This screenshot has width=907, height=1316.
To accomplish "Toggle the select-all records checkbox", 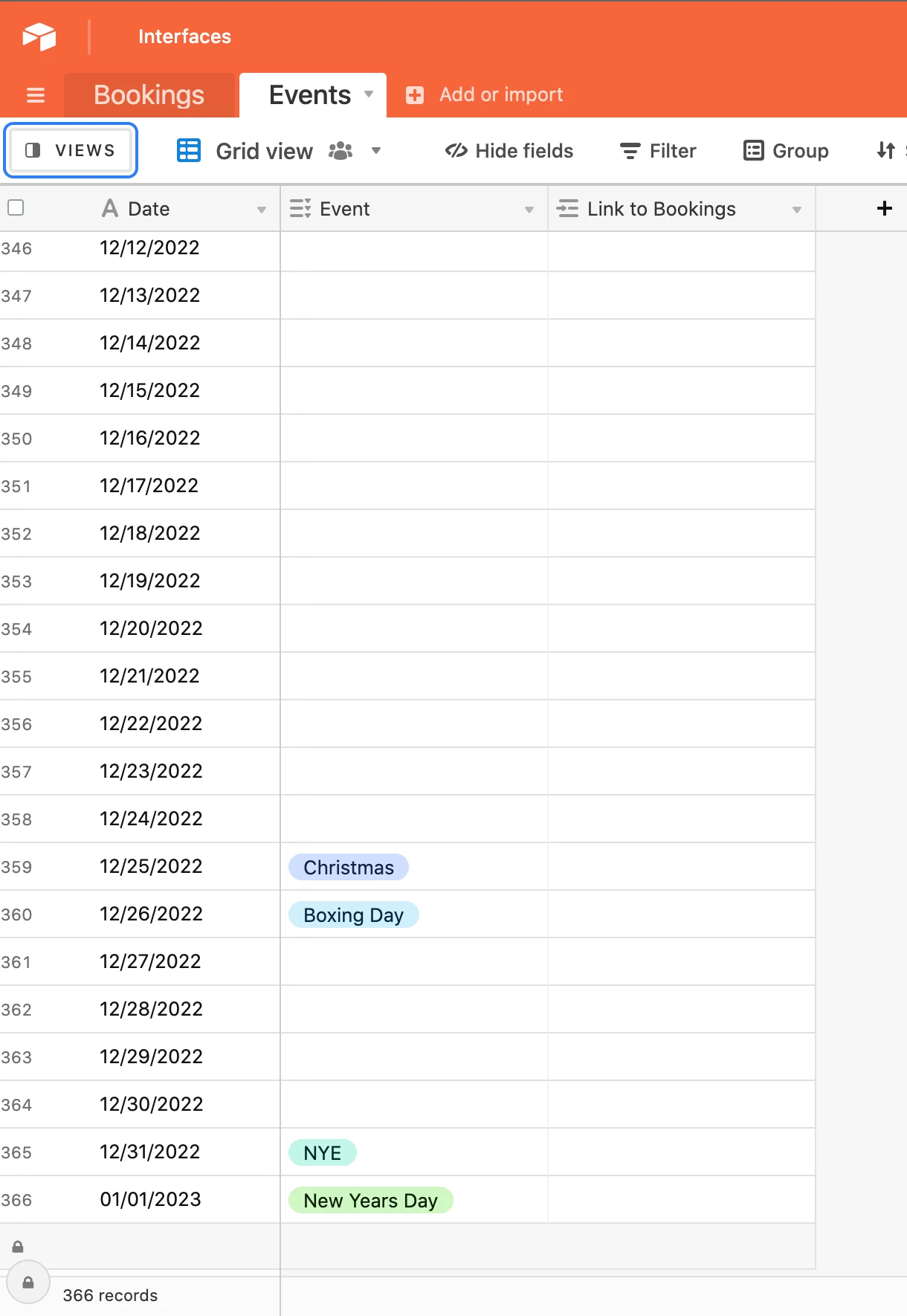I will point(16,207).
